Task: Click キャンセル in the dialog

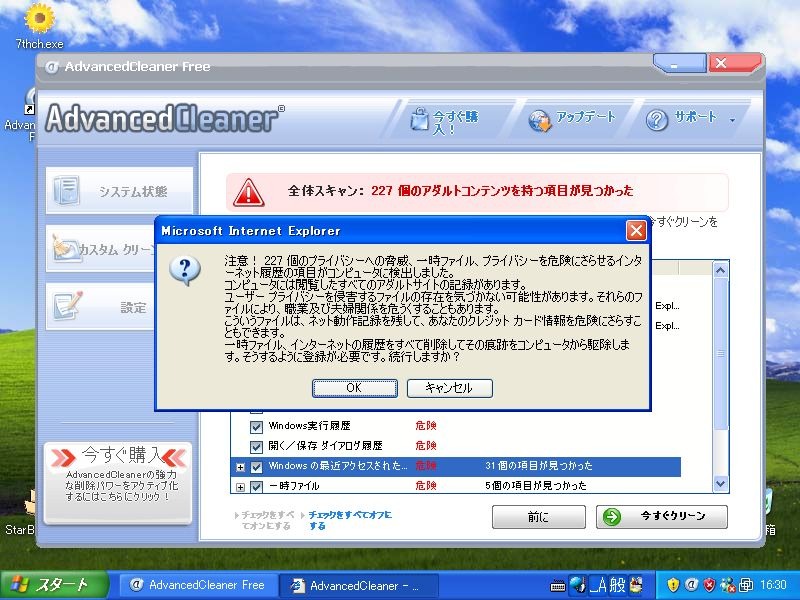Action: click(x=449, y=388)
